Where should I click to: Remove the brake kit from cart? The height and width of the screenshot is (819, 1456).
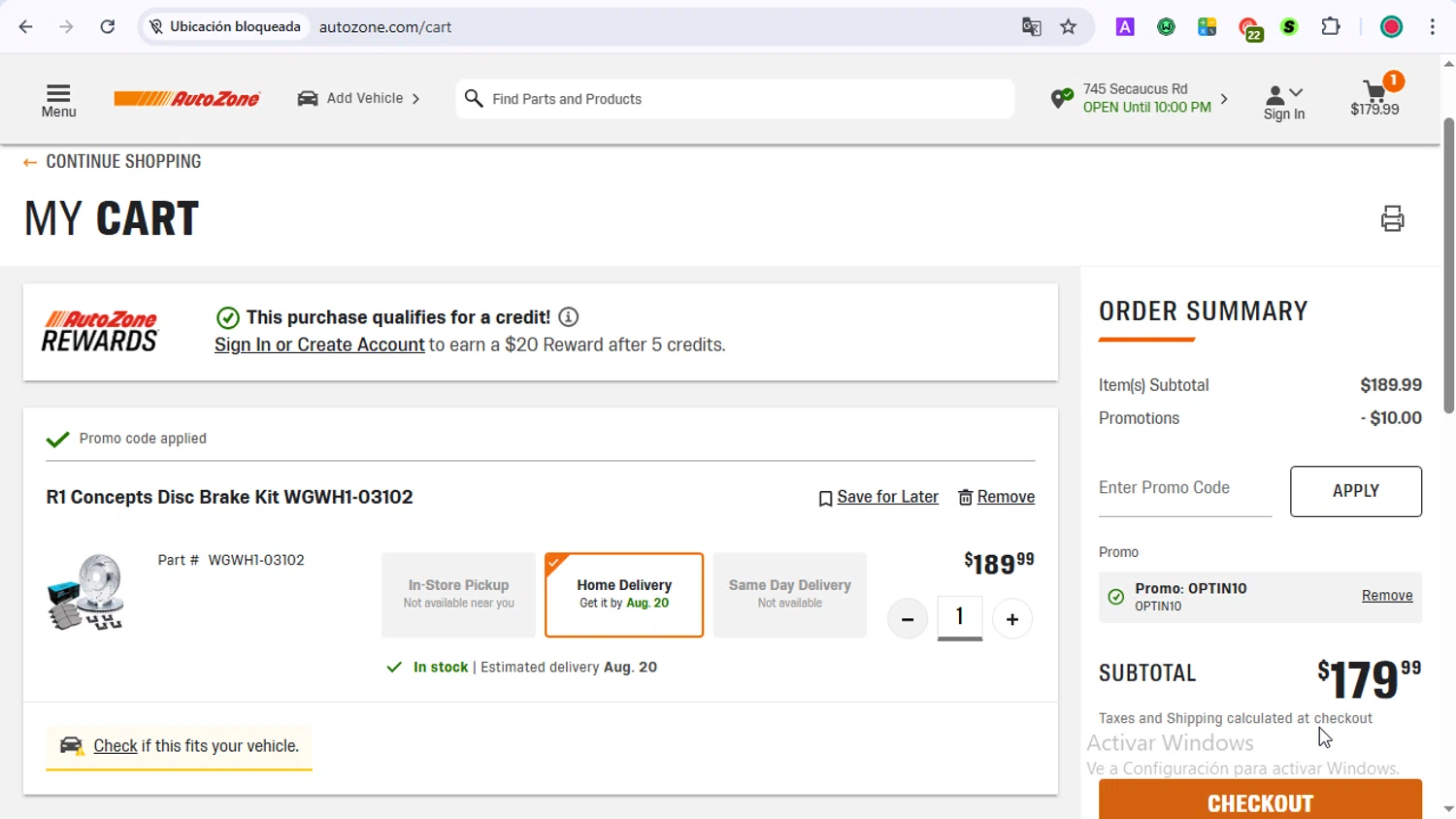[997, 497]
